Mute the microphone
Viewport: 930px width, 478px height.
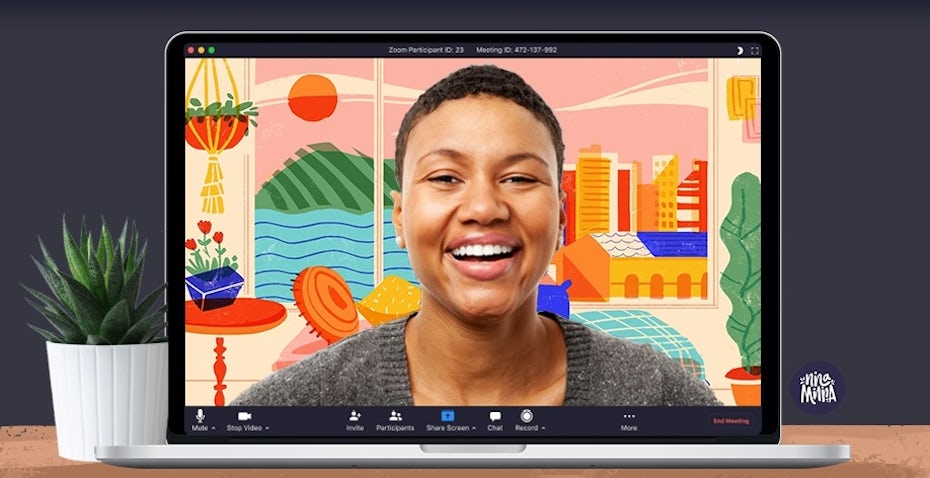pos(200,416)
